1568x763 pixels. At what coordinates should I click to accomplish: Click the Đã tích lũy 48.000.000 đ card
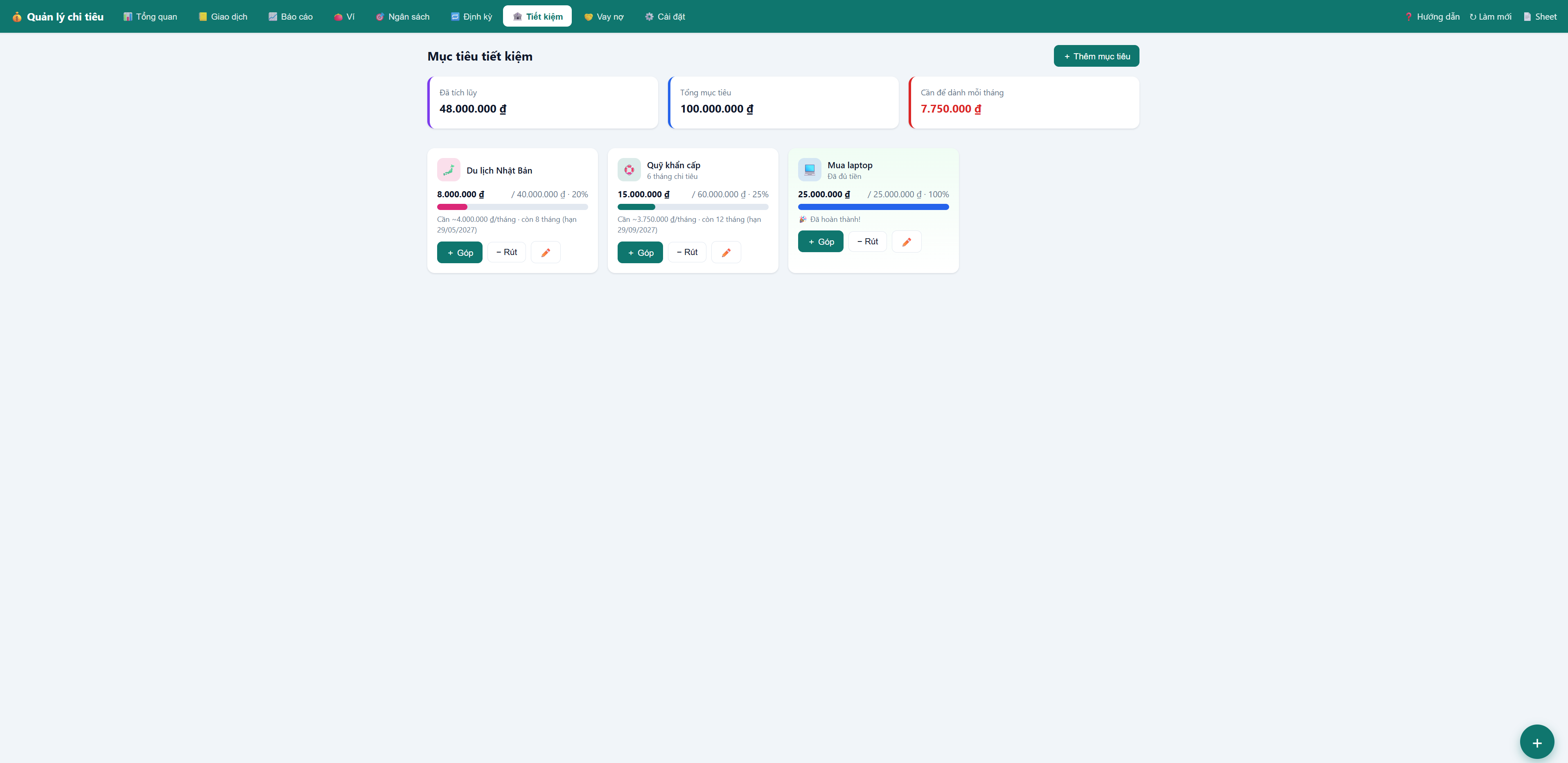(542, 102)
